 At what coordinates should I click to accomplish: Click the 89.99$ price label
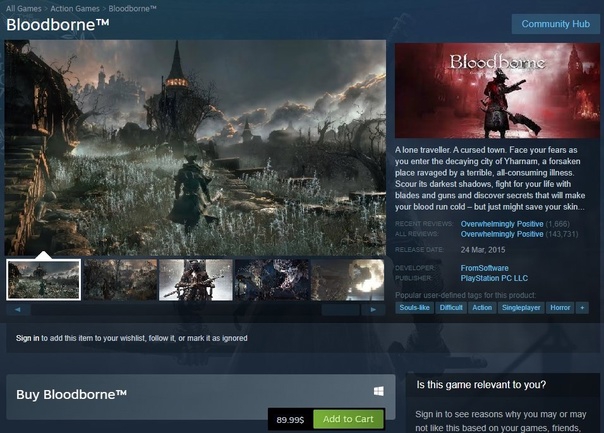click(x=290, y=420)
